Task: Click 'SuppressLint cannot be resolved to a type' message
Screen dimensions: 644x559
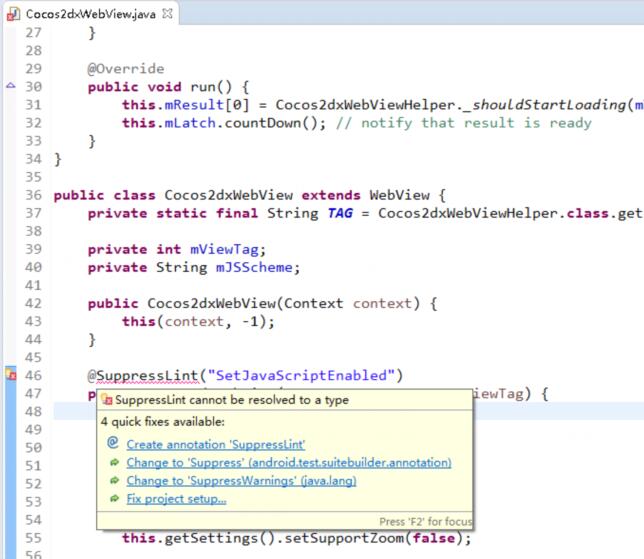Action: click(232, 400)
